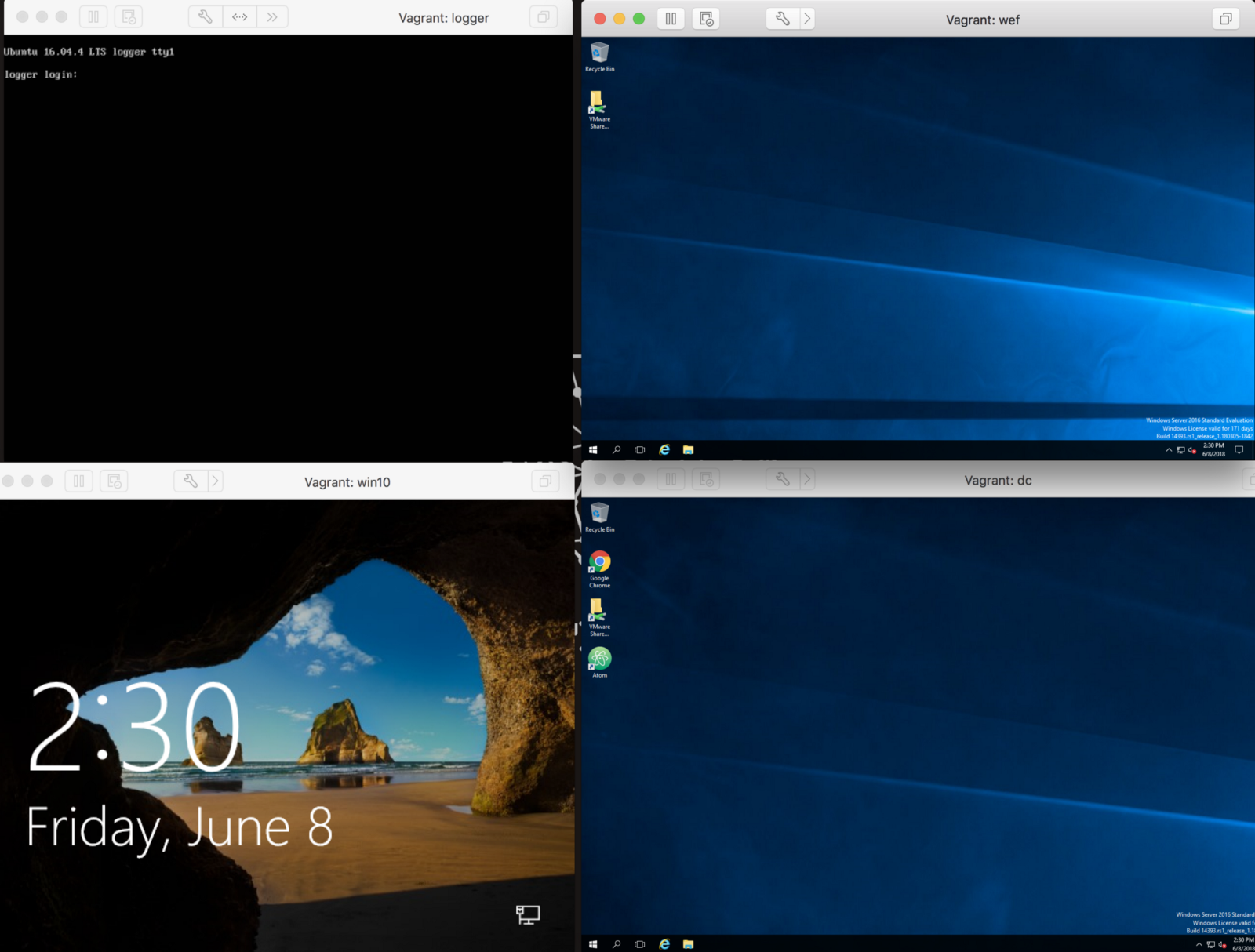Open the win10 VM settings wrench
1255x952 pixels.
point(191,481)
